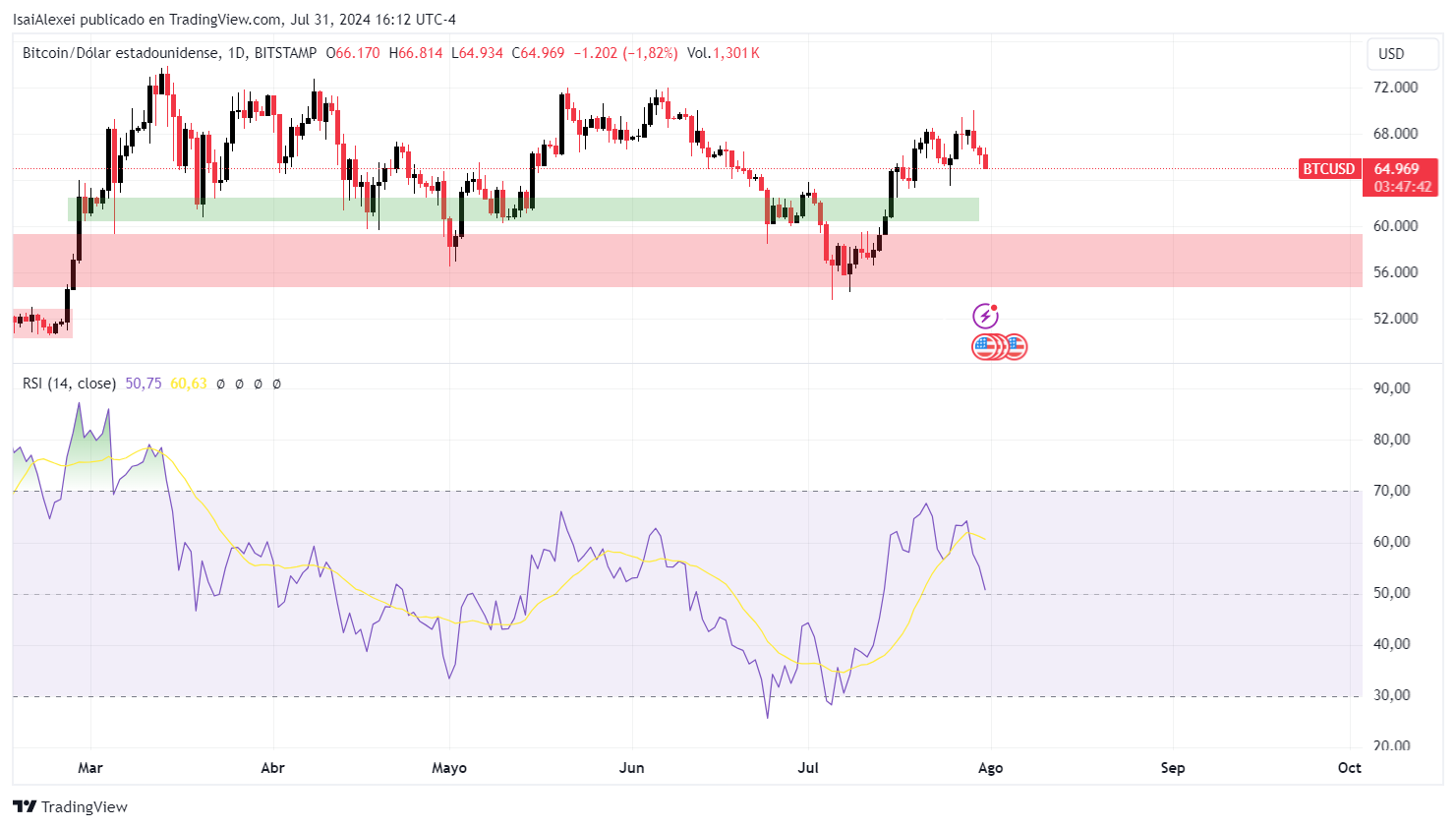1456x828 pixels.
Task: Click the Jul label on the time axis
Action: coord(808,768)
